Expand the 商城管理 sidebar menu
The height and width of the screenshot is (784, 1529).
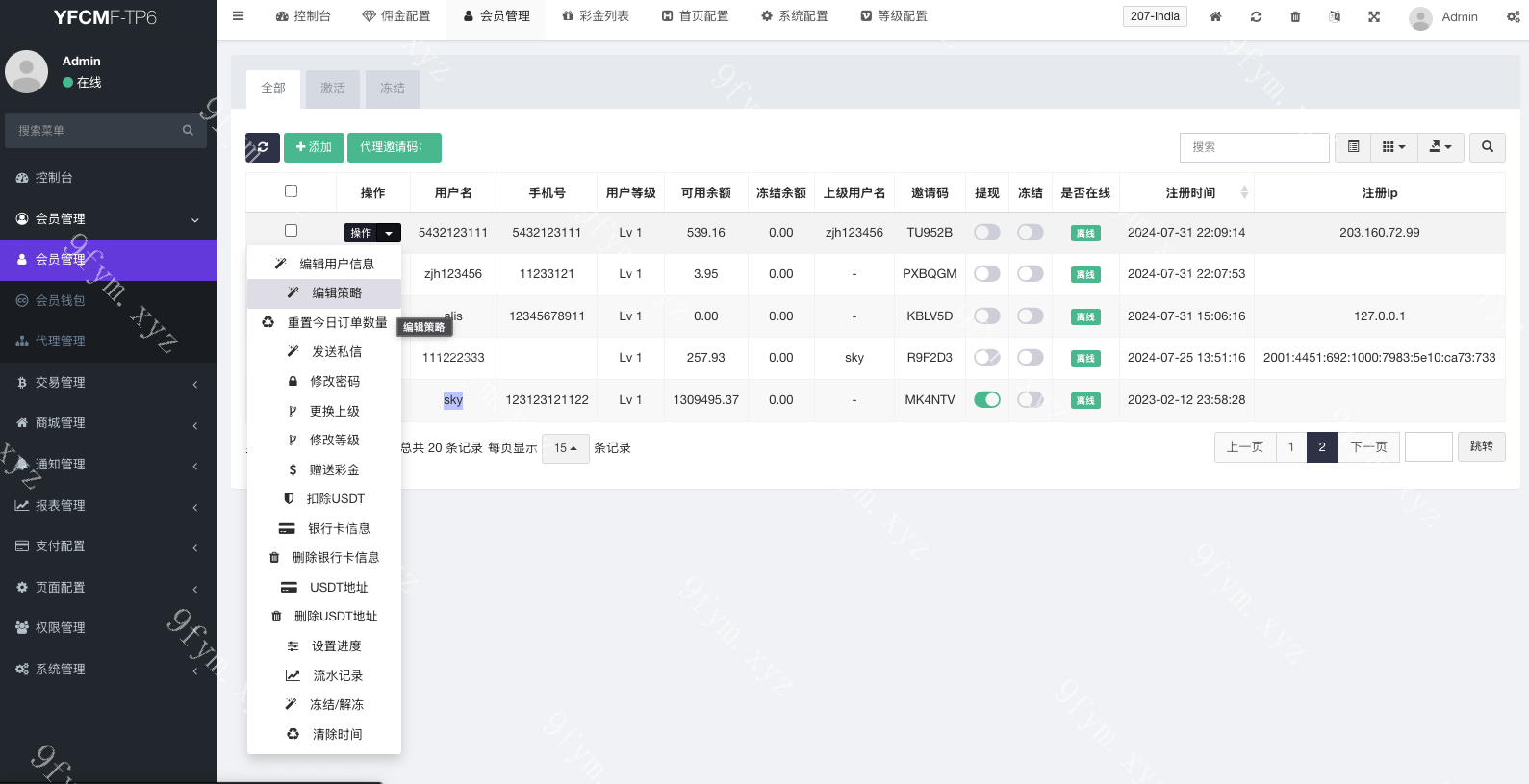coord(108,423)
